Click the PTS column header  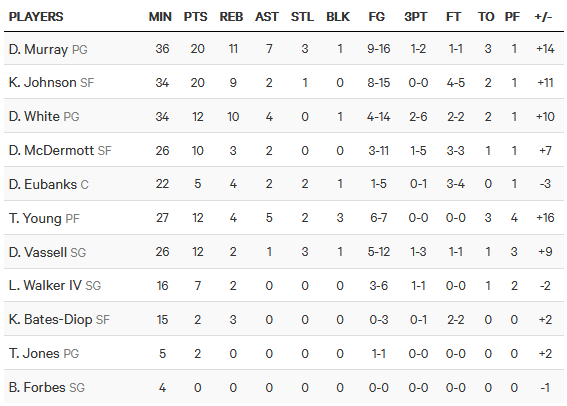196,17
